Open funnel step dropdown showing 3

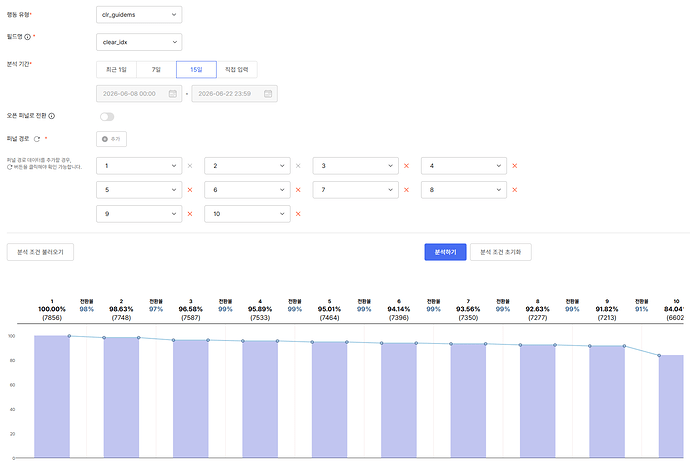click(x=355, y=166)
